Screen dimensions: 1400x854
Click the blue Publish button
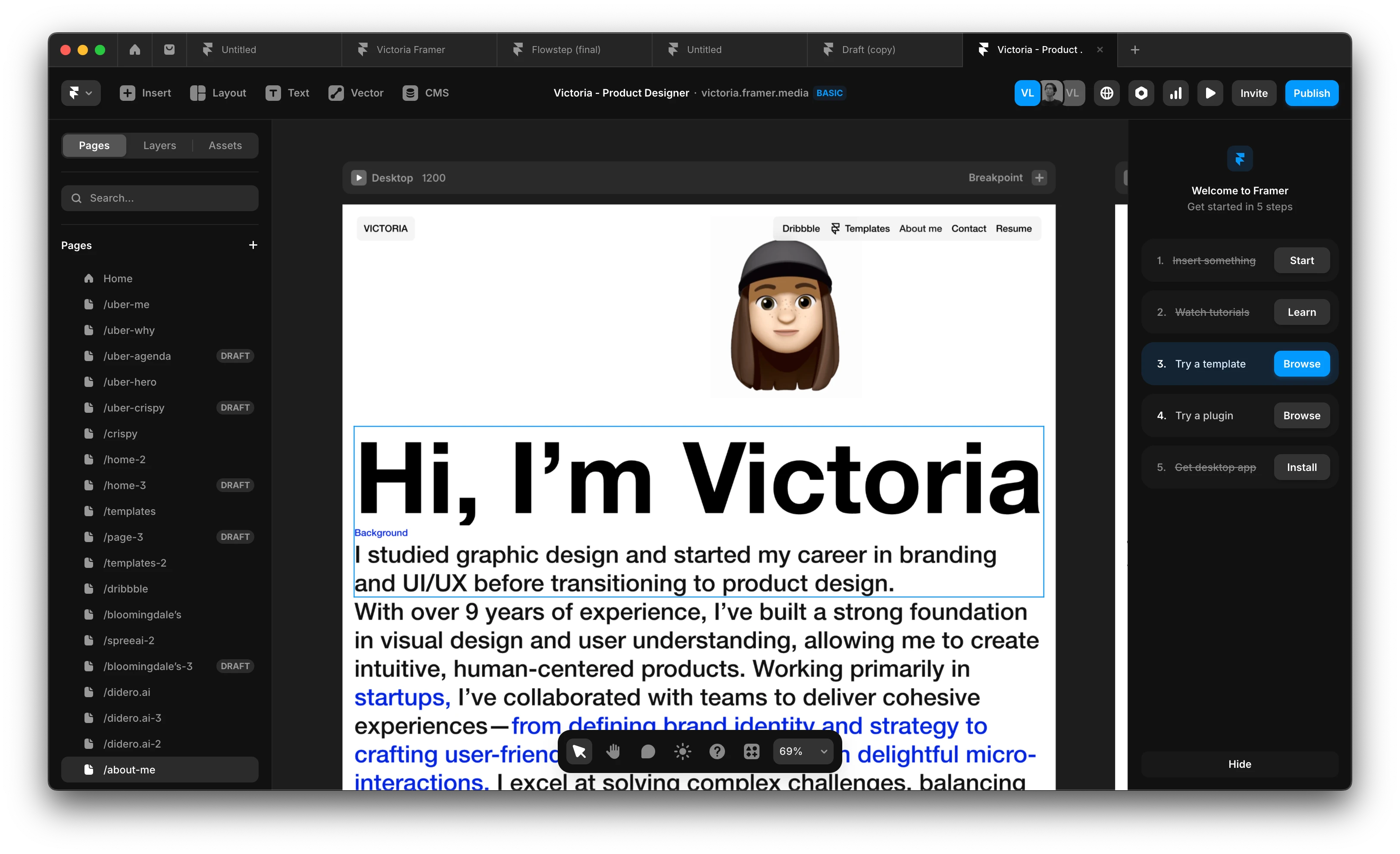pos(1311,93)
